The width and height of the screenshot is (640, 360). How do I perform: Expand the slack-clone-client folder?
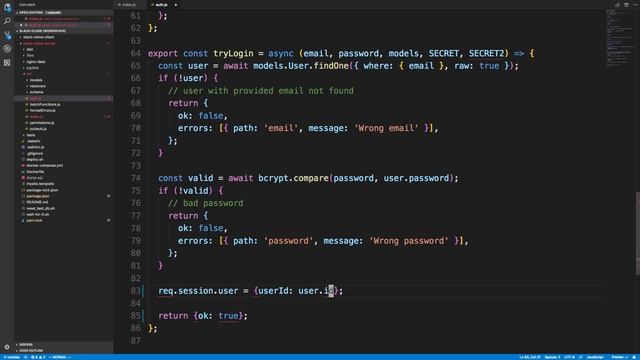(x=38, y=37)
